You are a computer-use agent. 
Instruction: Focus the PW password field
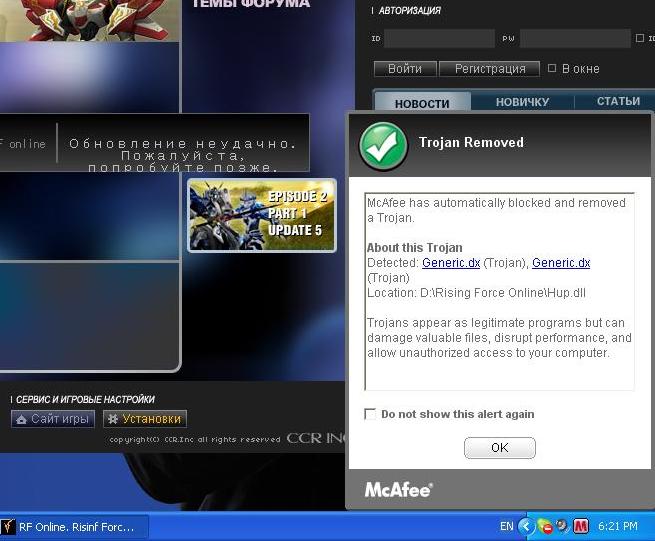tap(575, 38)
